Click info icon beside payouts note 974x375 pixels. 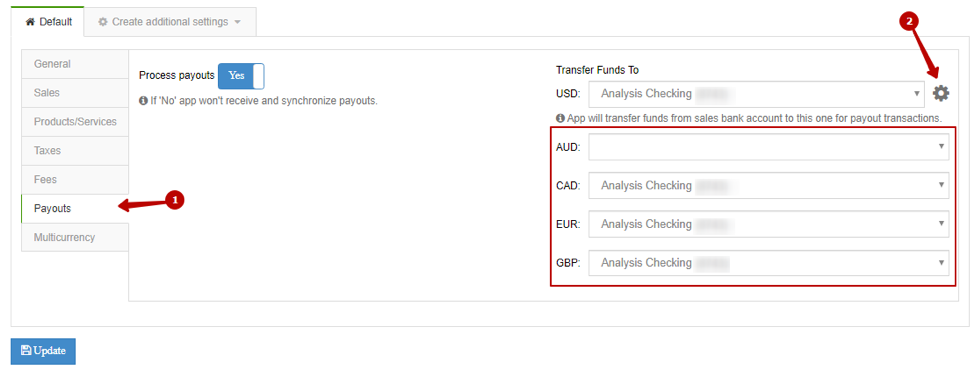143,100
